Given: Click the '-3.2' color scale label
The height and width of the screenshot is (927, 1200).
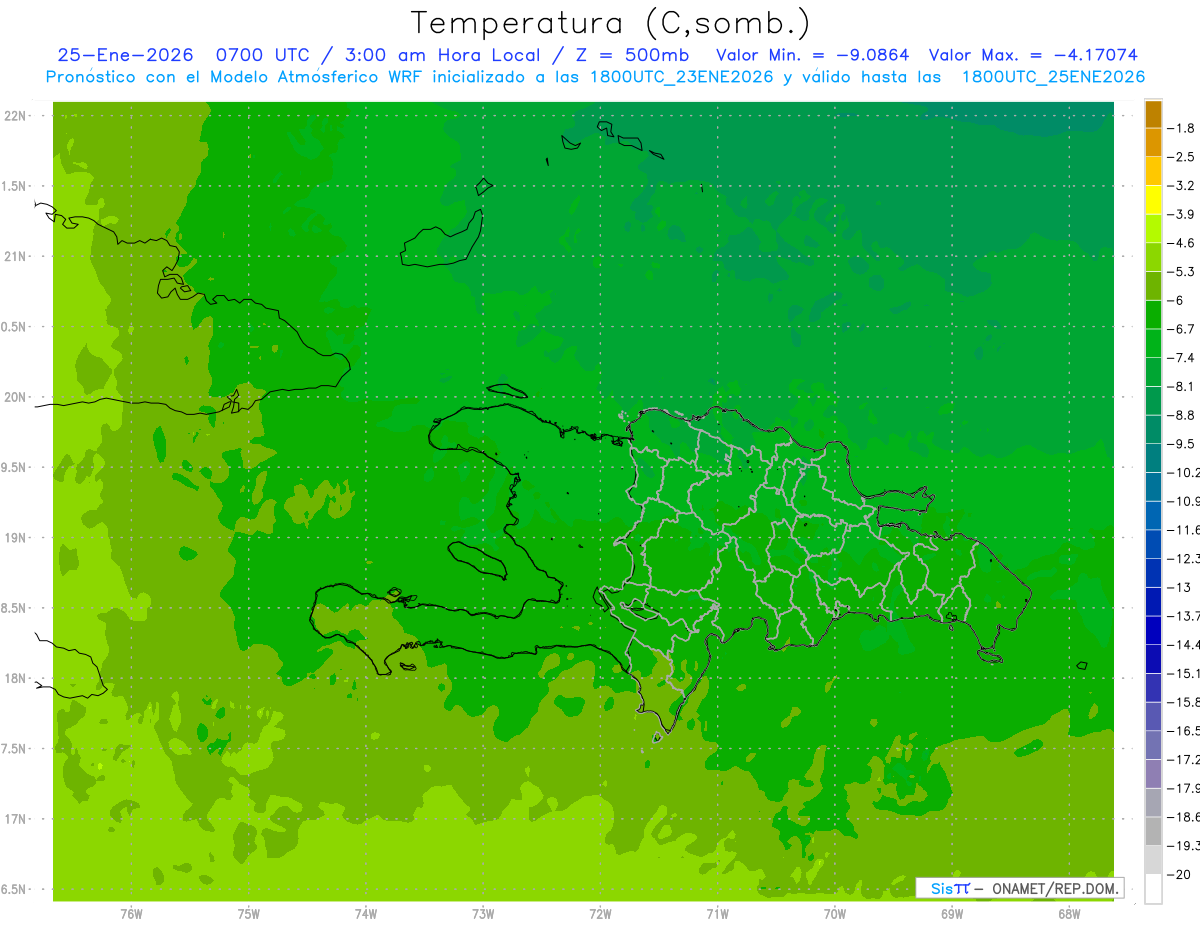Looking at the screenshot, I should pos(1180,186).
